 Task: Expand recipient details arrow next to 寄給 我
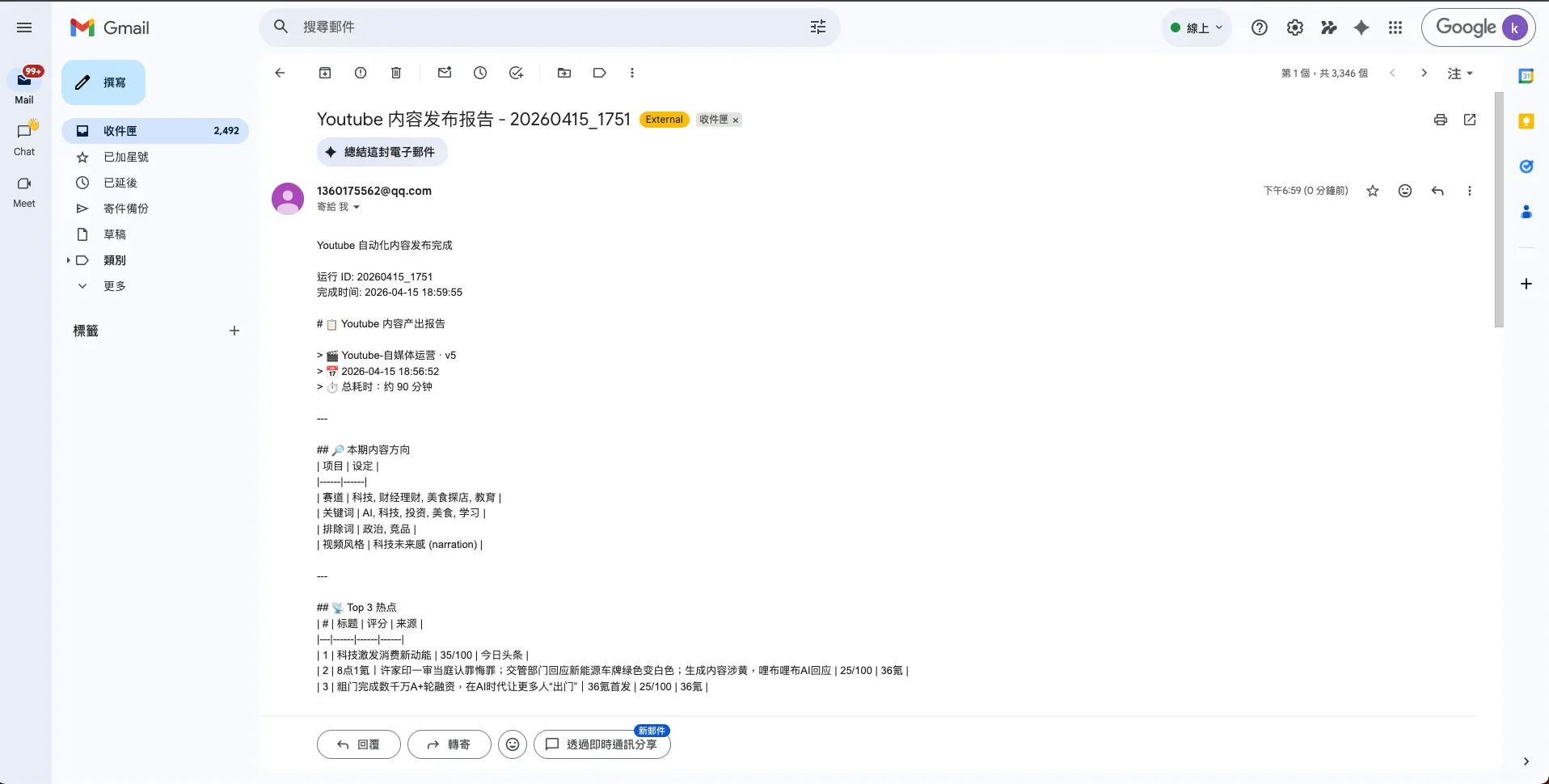pyautogui.click(x=357, y=207)
